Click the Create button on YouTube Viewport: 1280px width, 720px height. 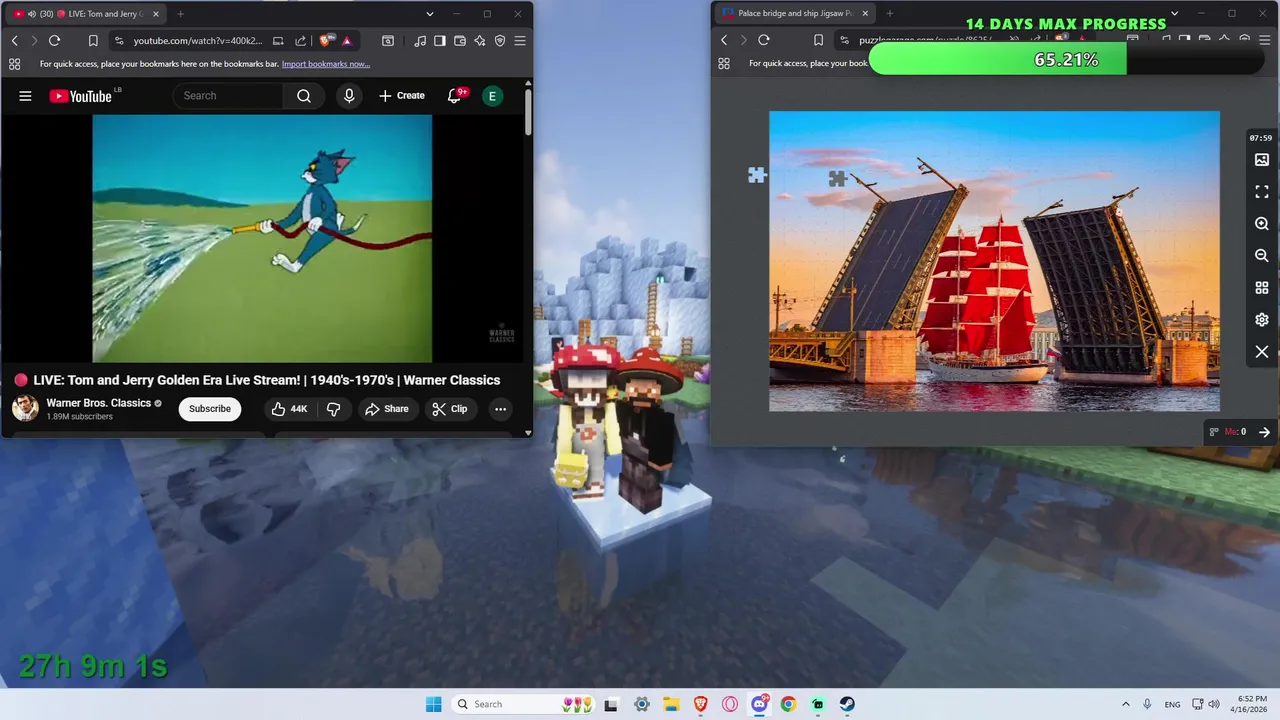[x=402, y=96]
